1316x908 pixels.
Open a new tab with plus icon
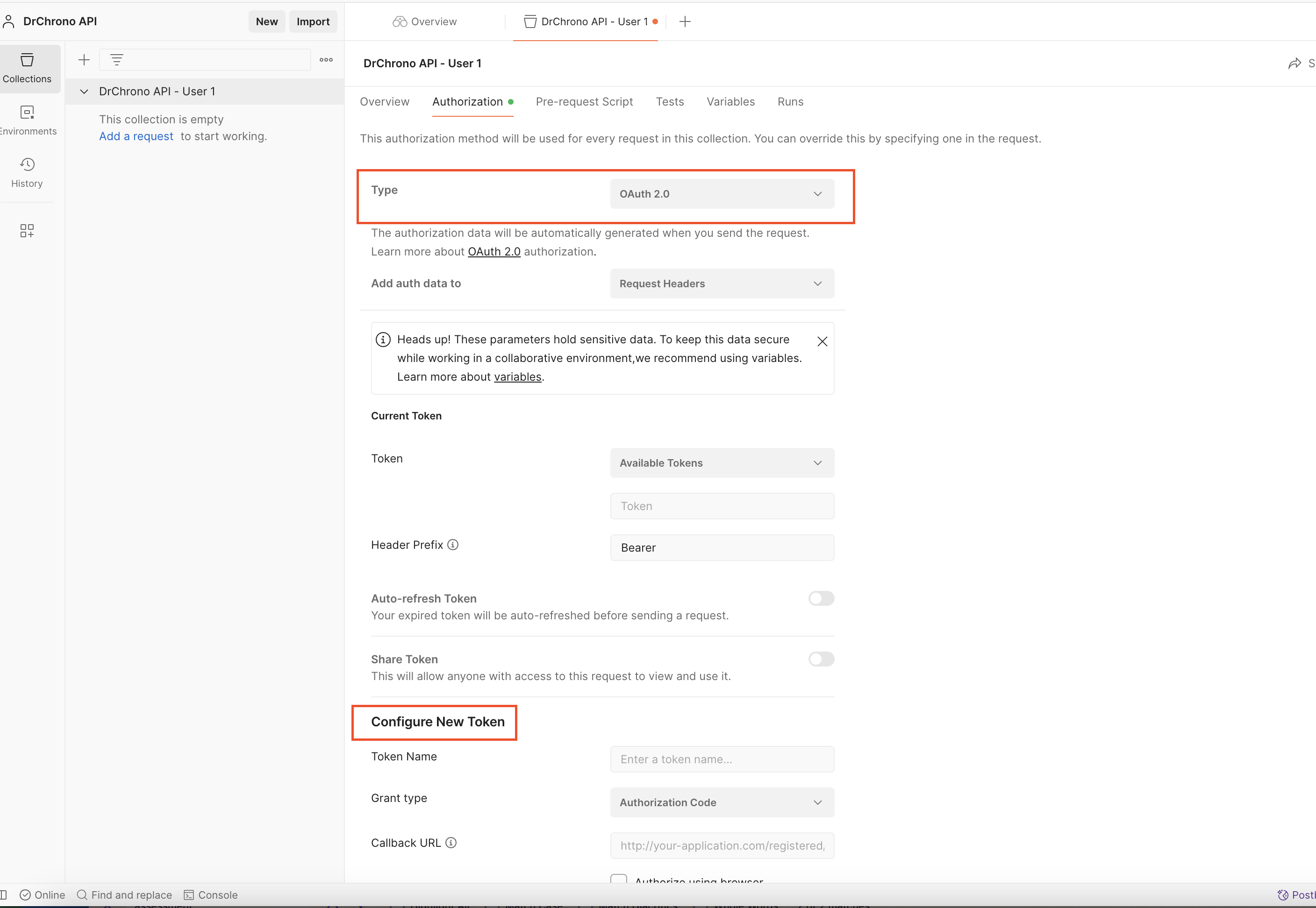[x=685, y=21]
